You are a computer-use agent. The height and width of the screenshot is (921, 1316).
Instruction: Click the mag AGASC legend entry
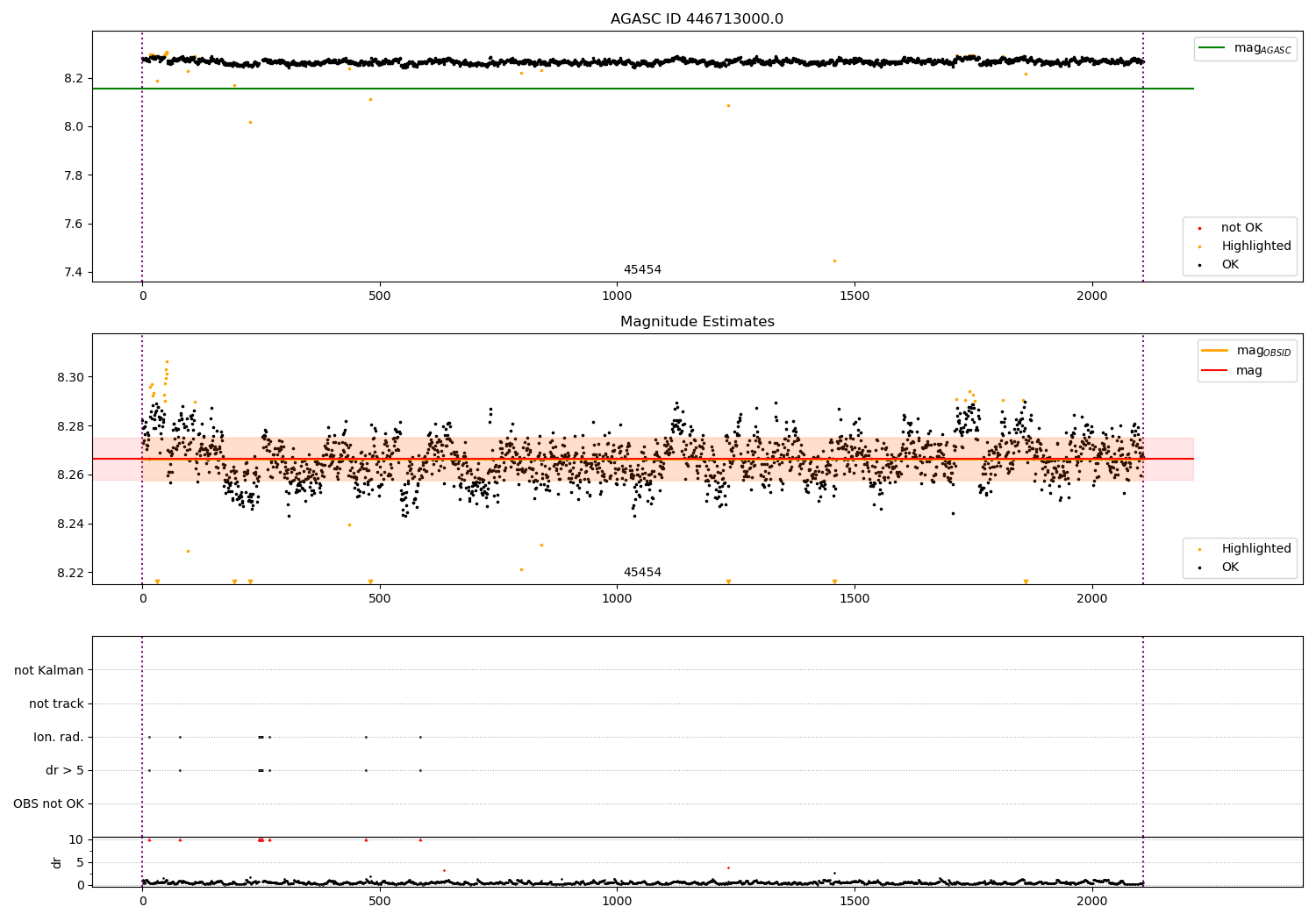point(1245,48)
